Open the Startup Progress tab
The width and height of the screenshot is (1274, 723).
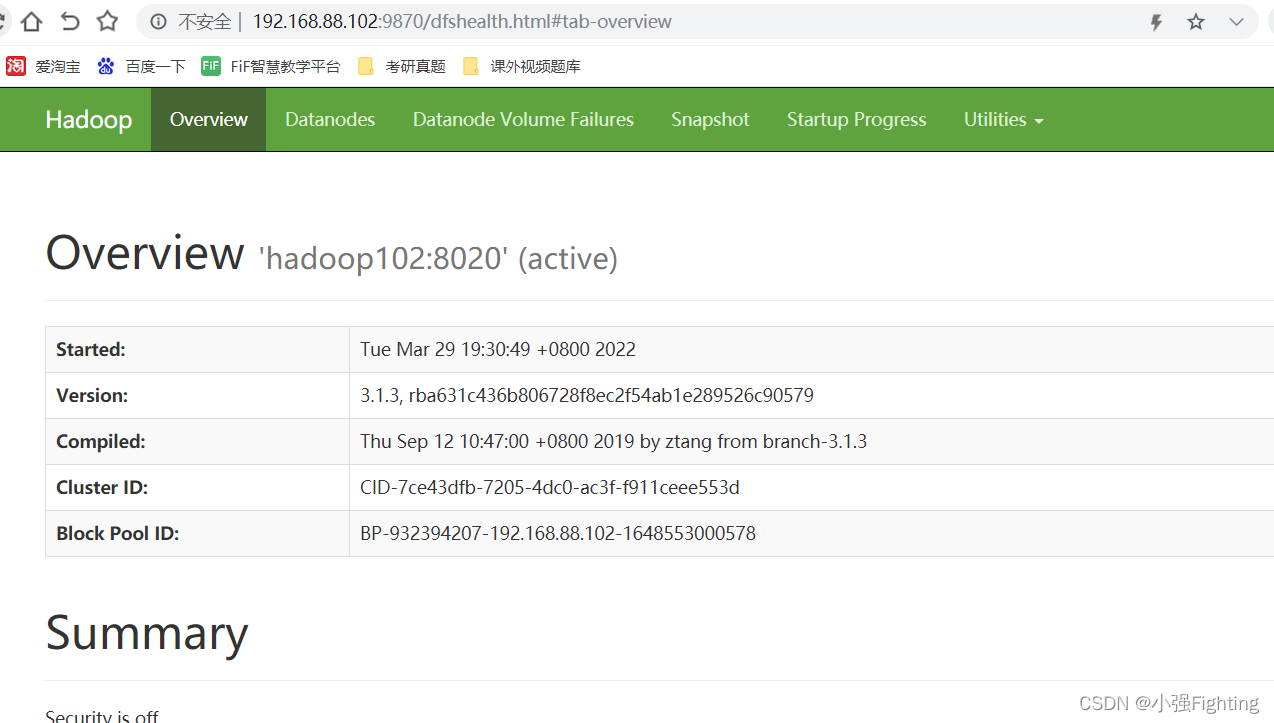[x=857, y=119]
